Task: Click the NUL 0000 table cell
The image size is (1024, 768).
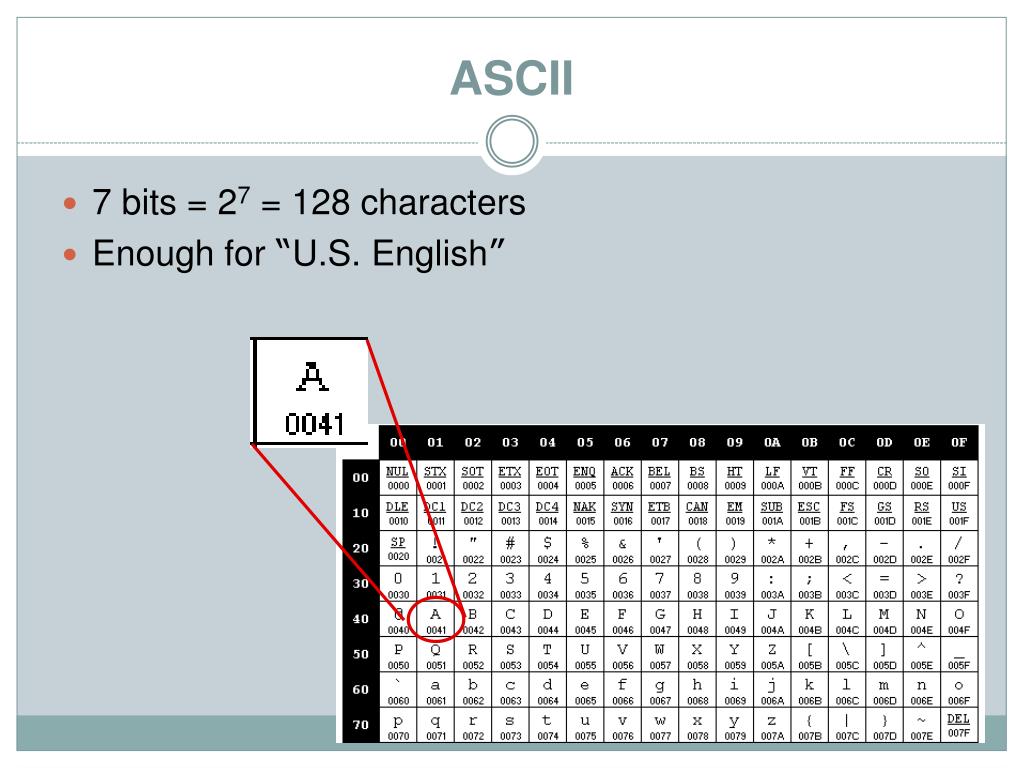Action: [x=398, y=477]
